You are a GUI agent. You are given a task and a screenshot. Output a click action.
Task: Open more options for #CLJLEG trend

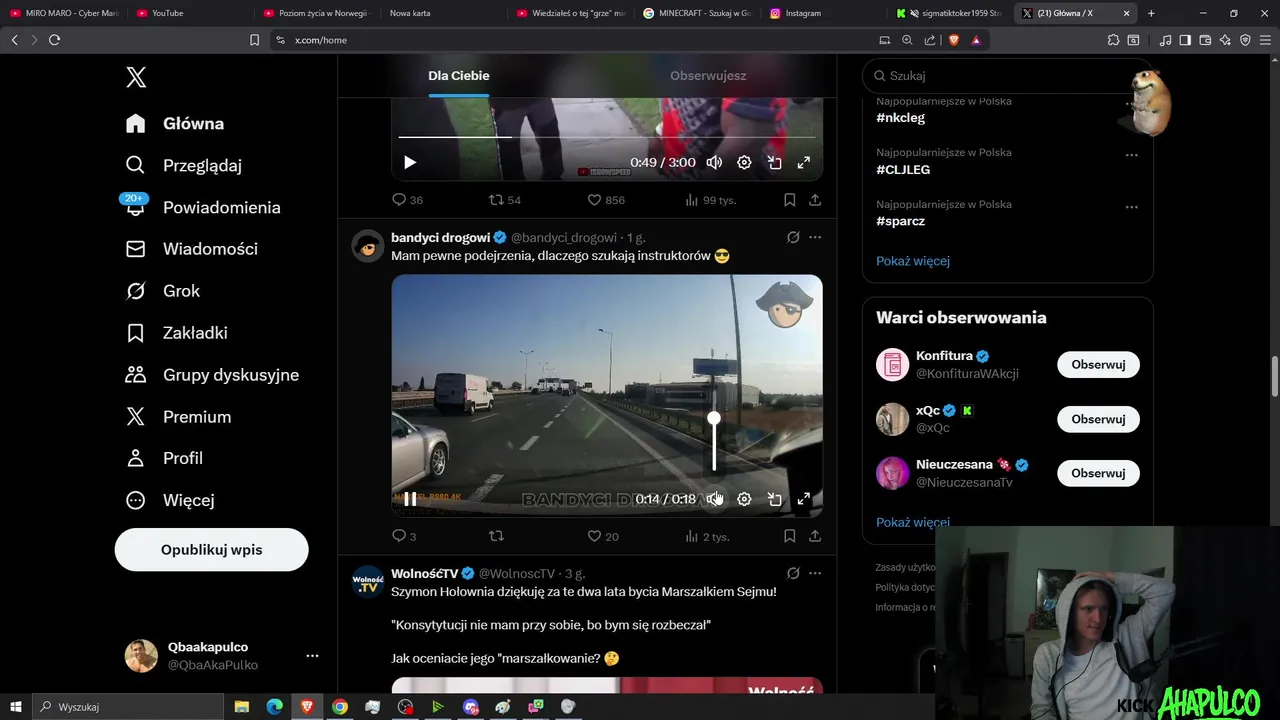(1132, 156)
